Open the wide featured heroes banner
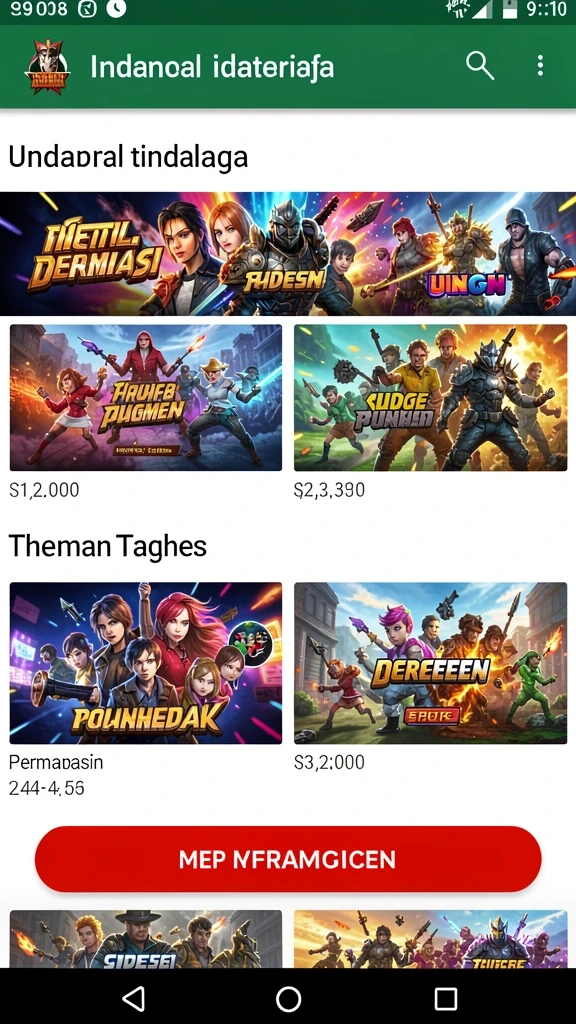This screenshot has height=1024, width=576. 288,253
